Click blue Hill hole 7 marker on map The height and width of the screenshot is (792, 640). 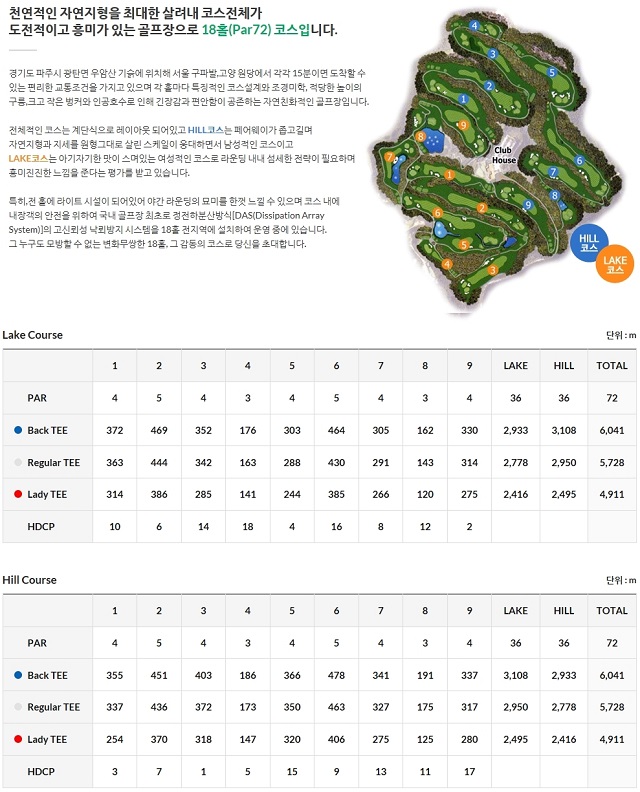point(553,172)
